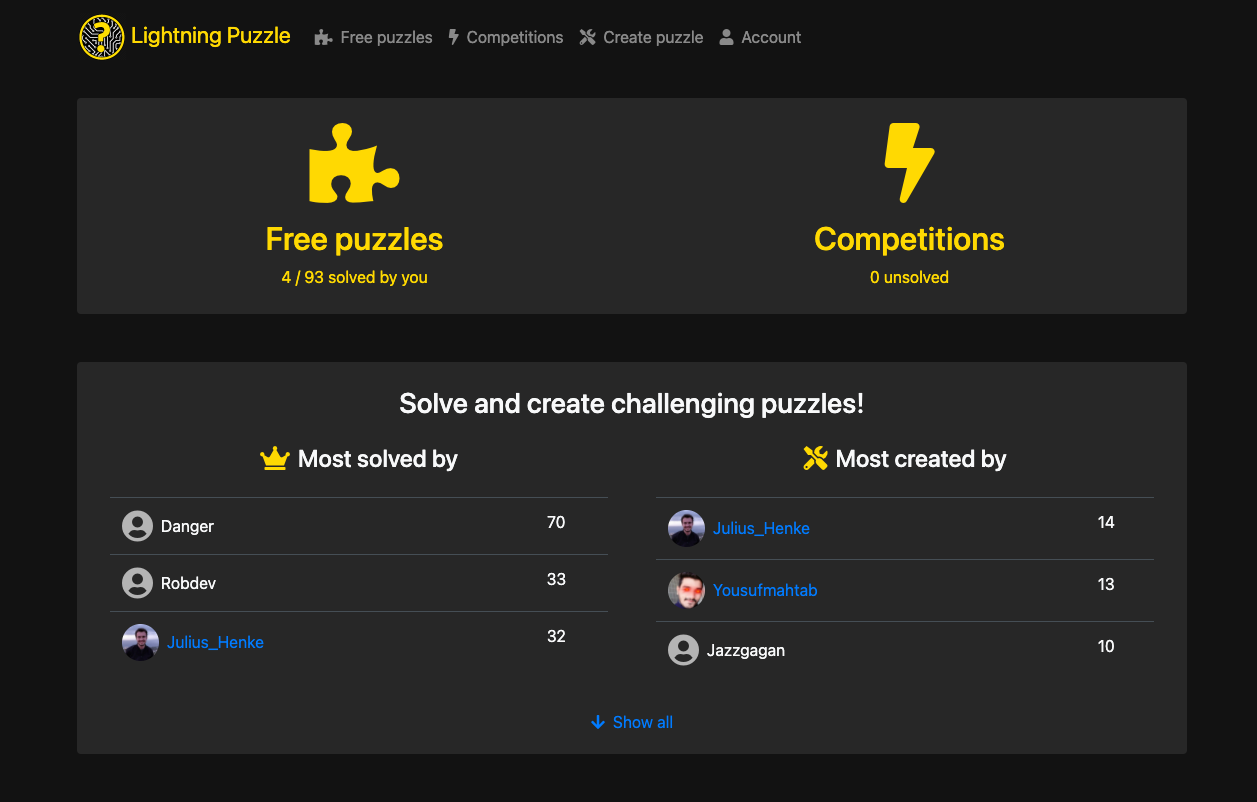Open the Free puzzles menu item
1257x802 pixels.
point(385,37)
